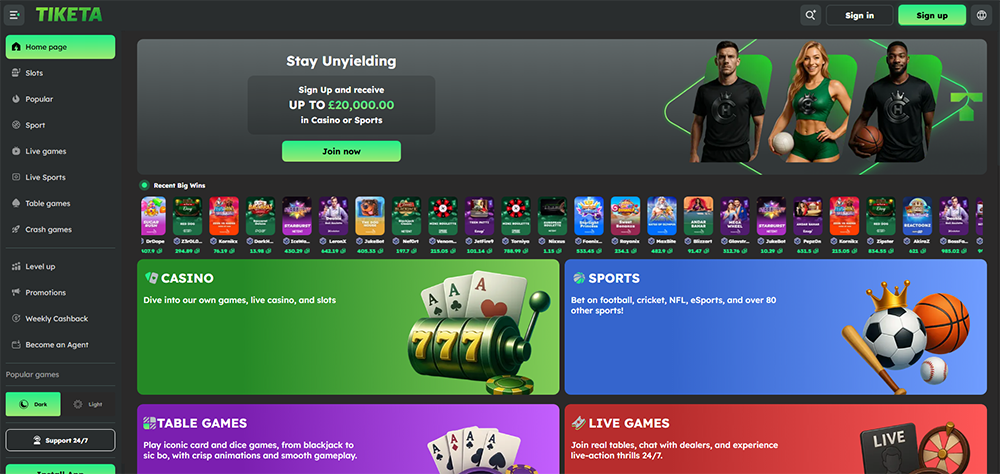Collapse sidebar with hamburger menu icon
Viewport: 1000px width, 474px height.
[x=14, y=15]
